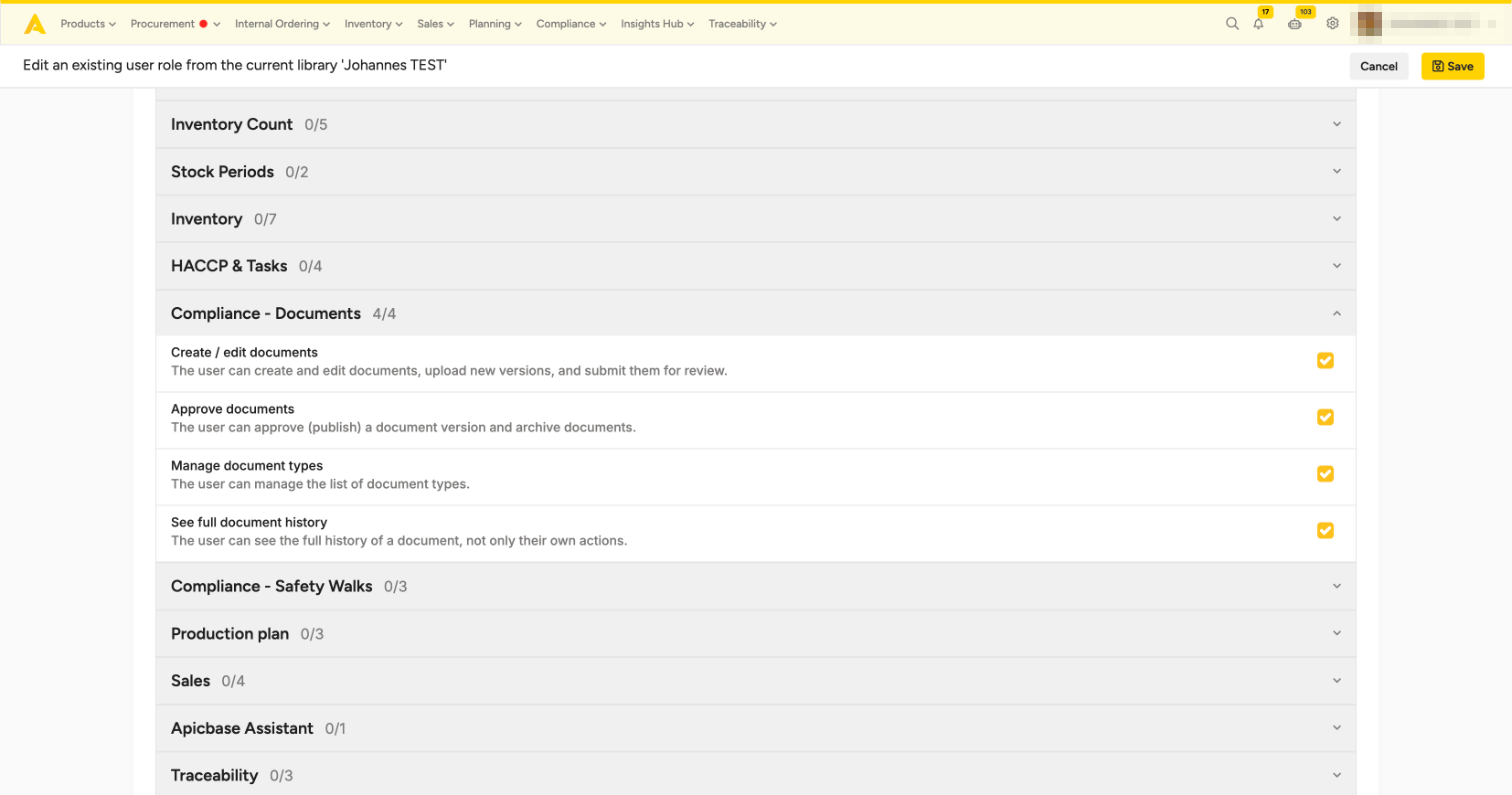Expand the Inventory Count section
This screenshot has height=795, width=1512.
756,125
